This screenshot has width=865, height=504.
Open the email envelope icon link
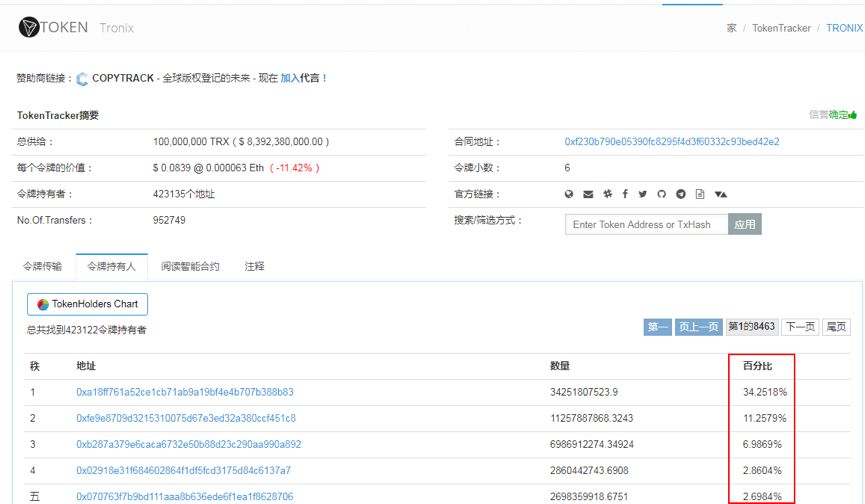[588, 194]
